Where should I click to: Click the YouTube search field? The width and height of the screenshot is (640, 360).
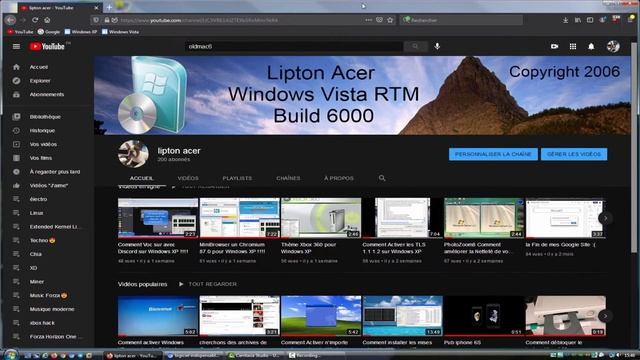click(x=293, y=47)
